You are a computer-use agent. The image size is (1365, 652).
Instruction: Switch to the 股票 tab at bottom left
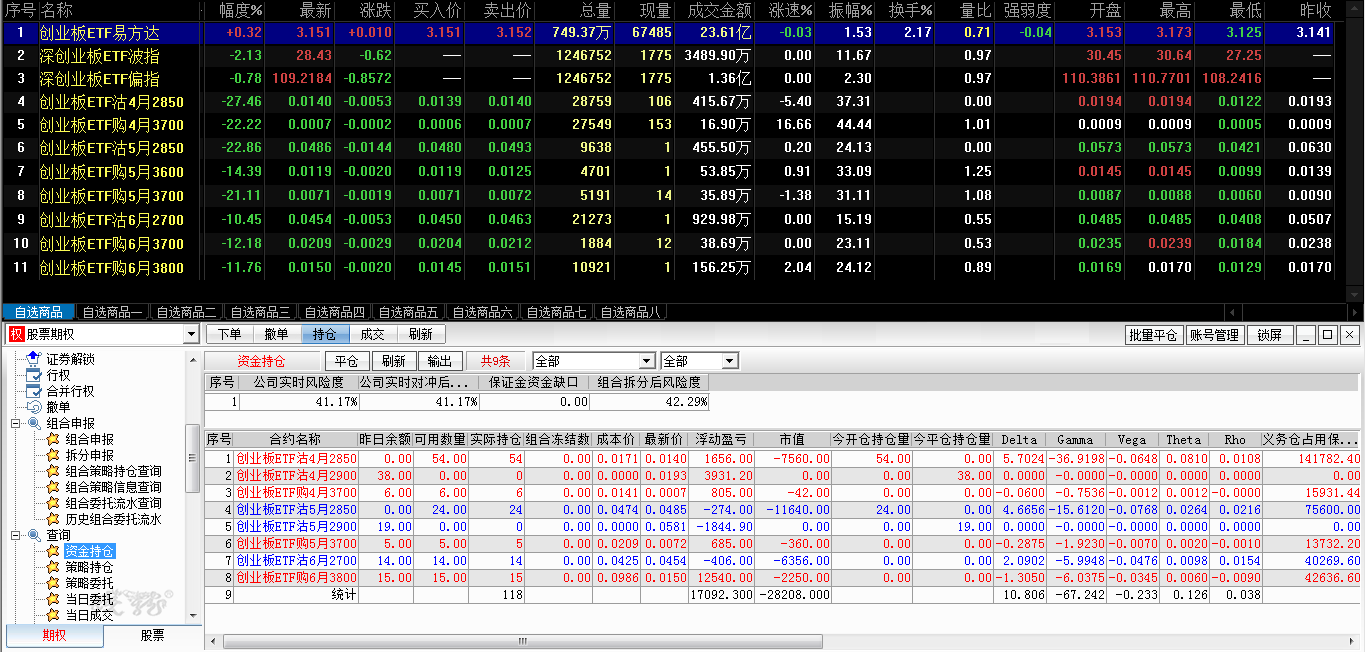[x=152, y=636]
